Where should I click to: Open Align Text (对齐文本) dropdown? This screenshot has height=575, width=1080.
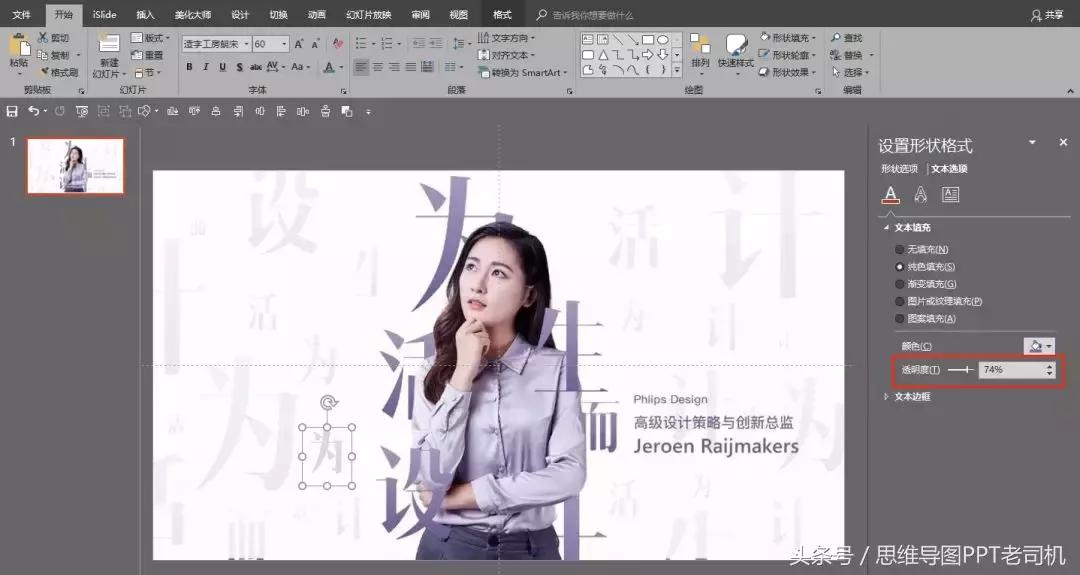[506, 54]
